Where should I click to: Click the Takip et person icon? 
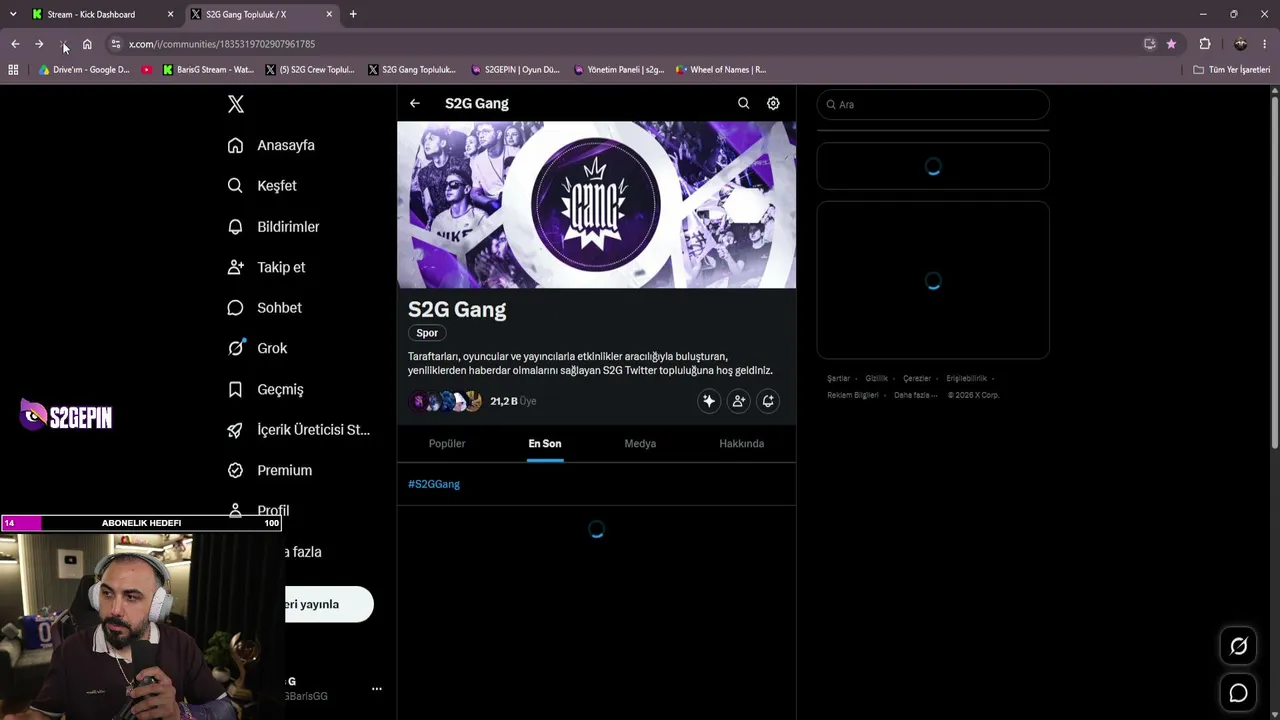pyautogui.click(x=235, y=267)
